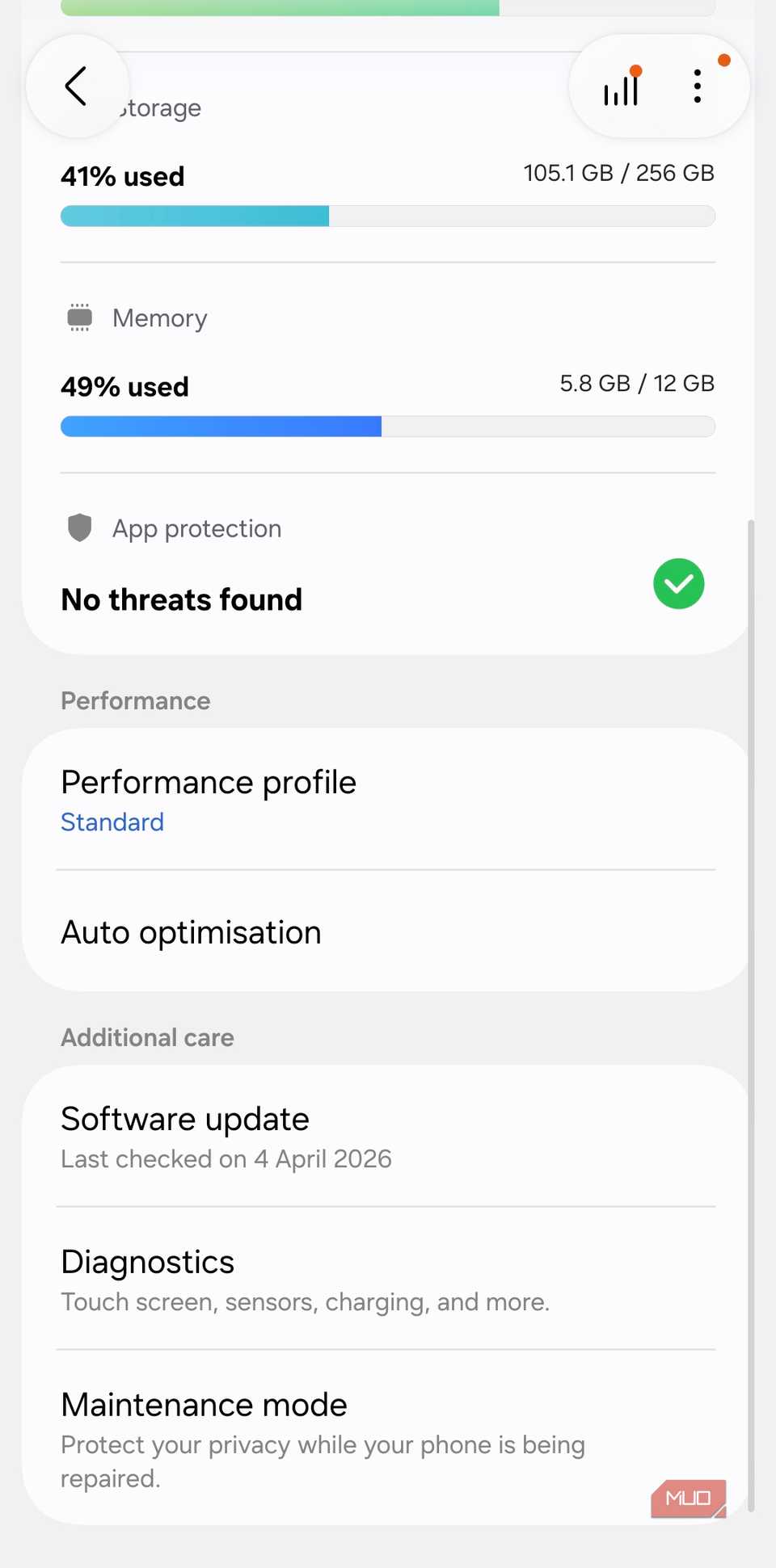Viewport: 776px width, 1568px height.
Task: Tap the back arrow icon
Action: pos(77,85)
